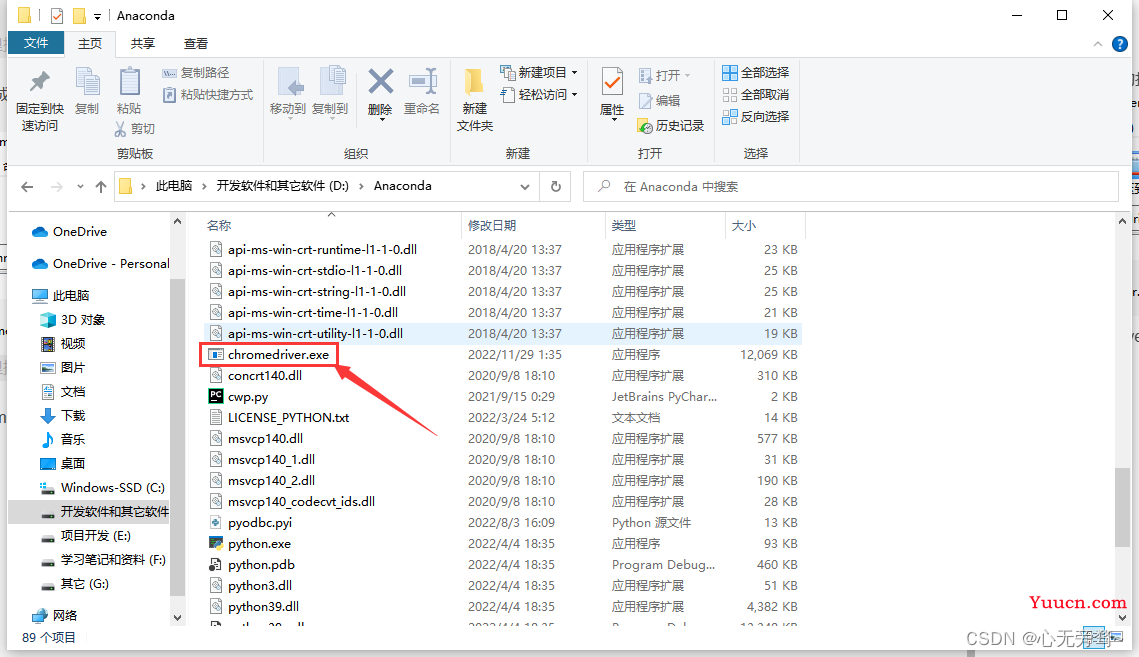
Task: Click the Copy icon in the clipboard group
Action: click(x=88, y=82)
